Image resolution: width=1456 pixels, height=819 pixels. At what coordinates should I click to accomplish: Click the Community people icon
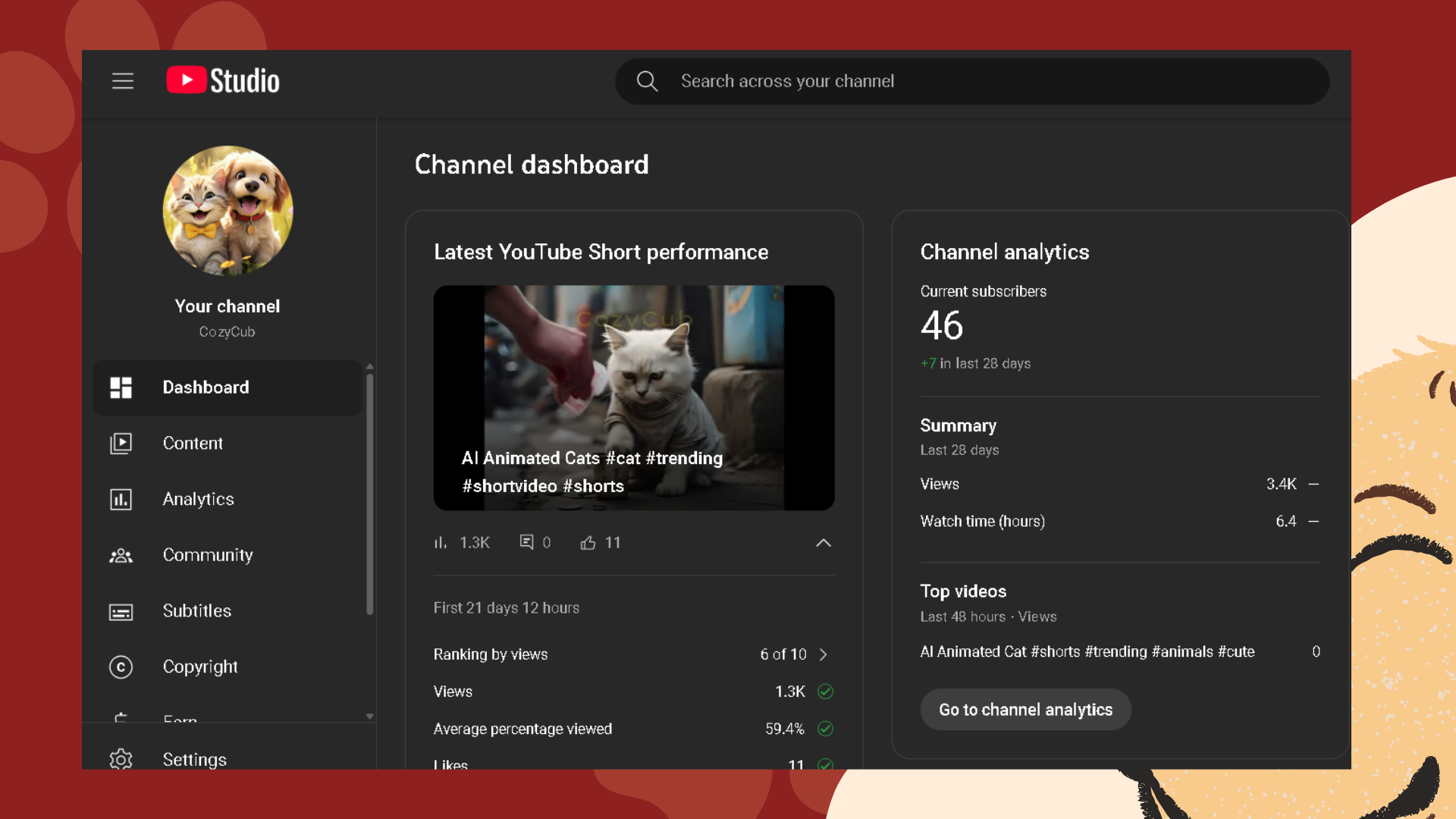121,555
